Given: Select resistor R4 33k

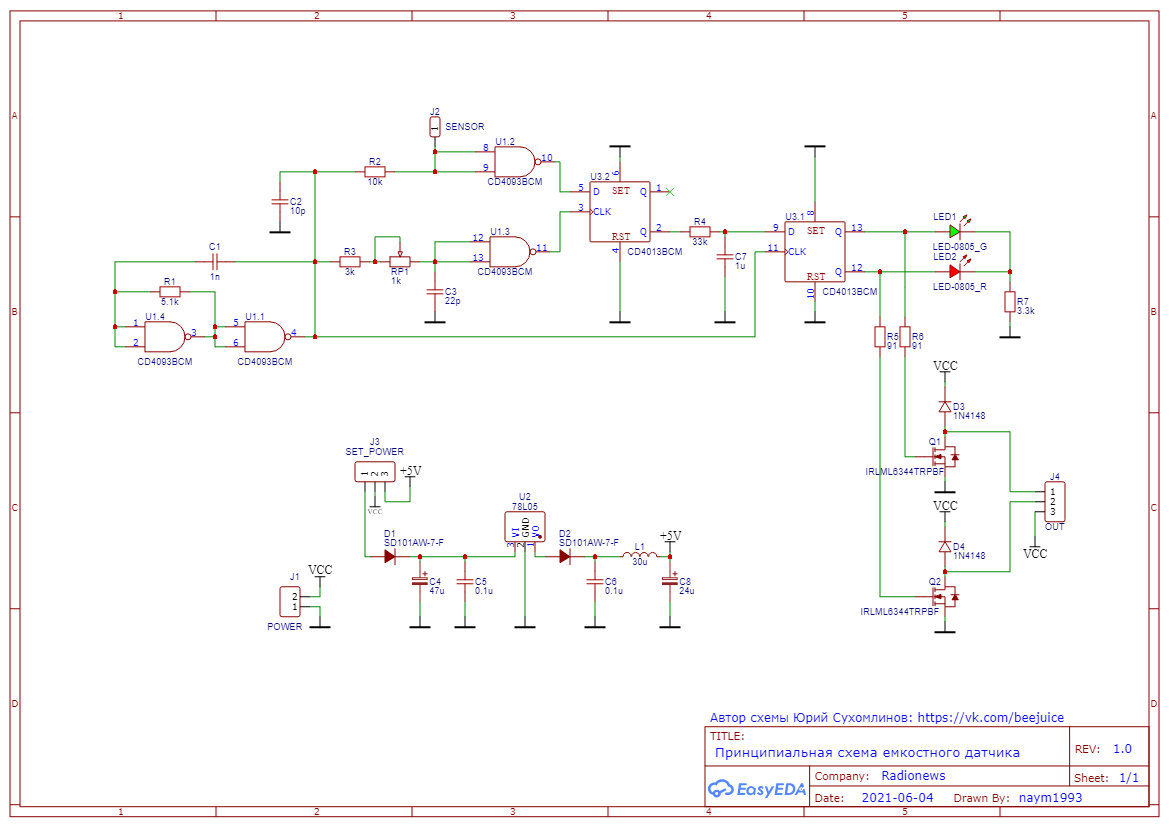Looking at the screenshot, I should pyautogui.click(x=699, y=232).
